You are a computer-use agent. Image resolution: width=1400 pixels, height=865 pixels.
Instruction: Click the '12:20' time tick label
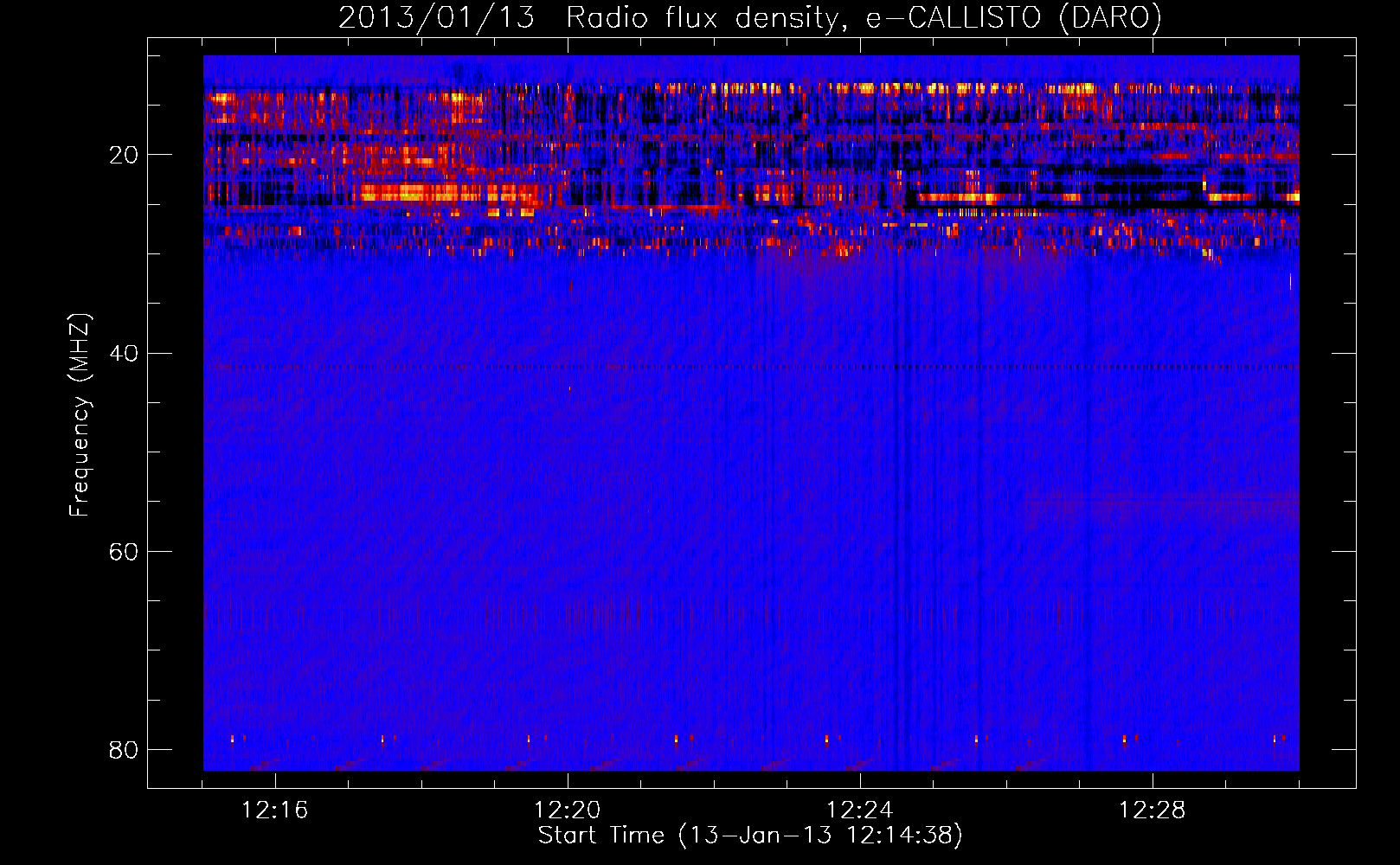coord(568,811)
